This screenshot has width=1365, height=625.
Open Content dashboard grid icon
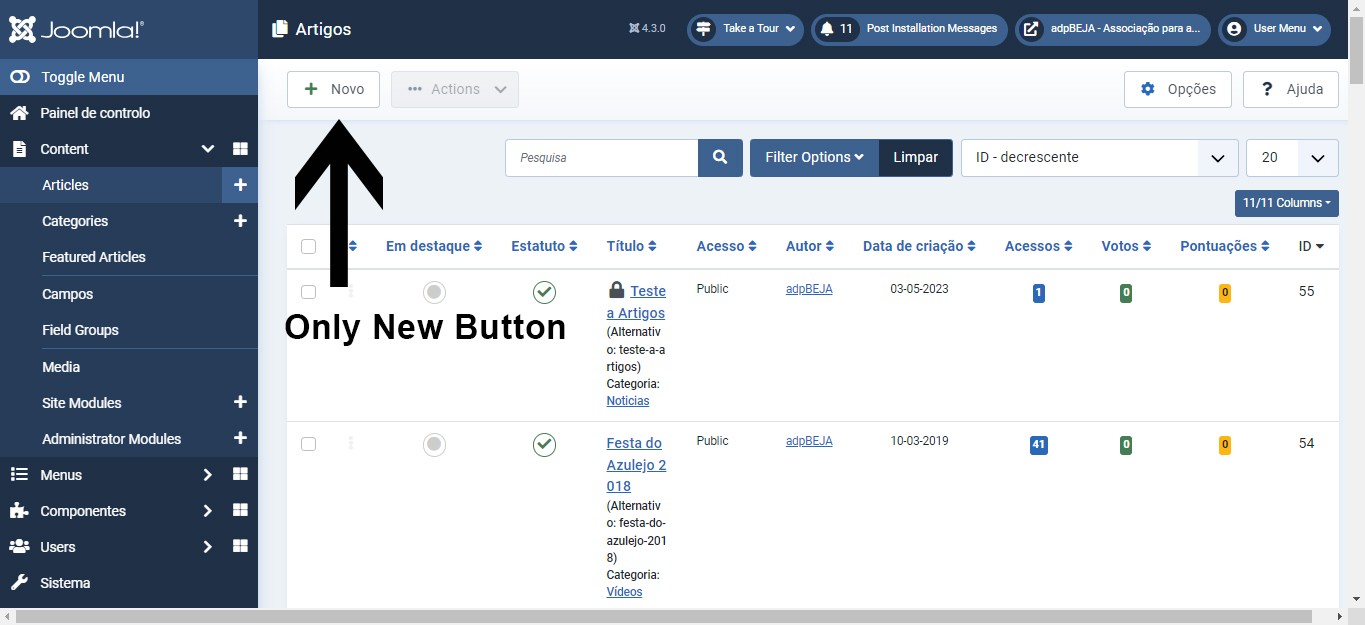[240, 149]
